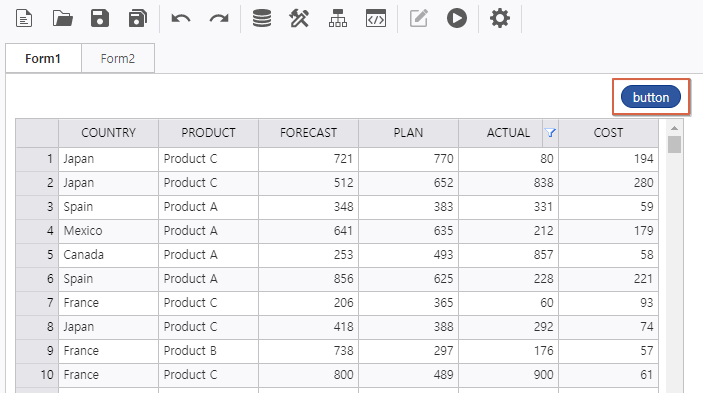Open the tools hammer-wrench icon
This screenshot has width=703, height=393.
(x=299, y=18)
